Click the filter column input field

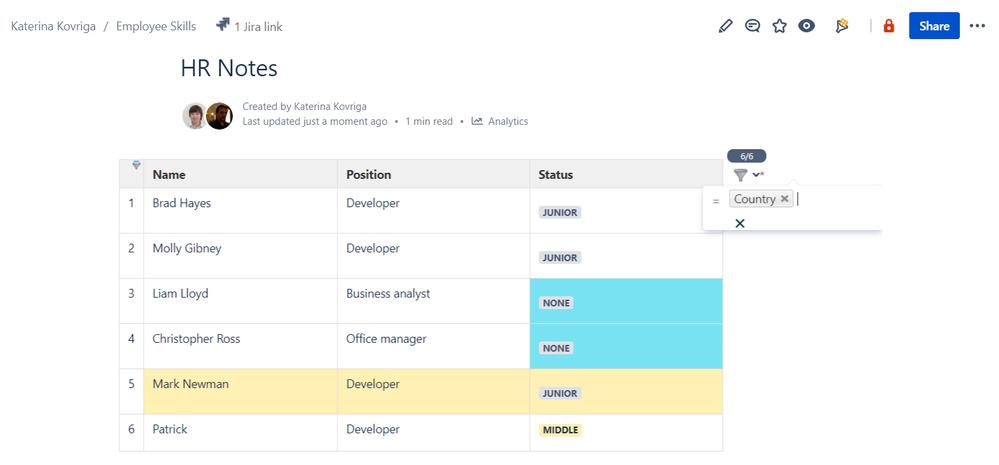tap(835, 199)
